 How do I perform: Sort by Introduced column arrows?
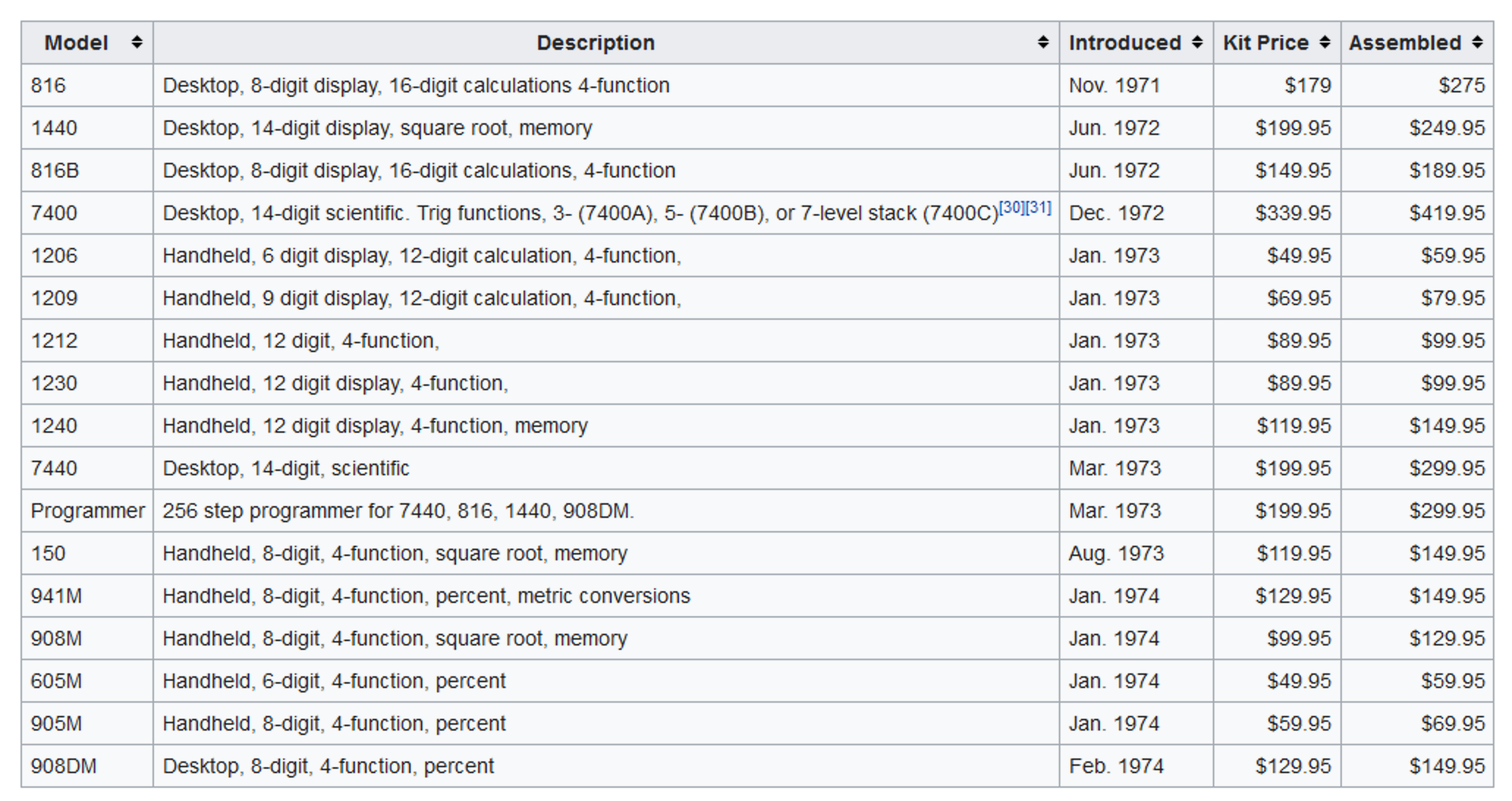click(1197, 43)
